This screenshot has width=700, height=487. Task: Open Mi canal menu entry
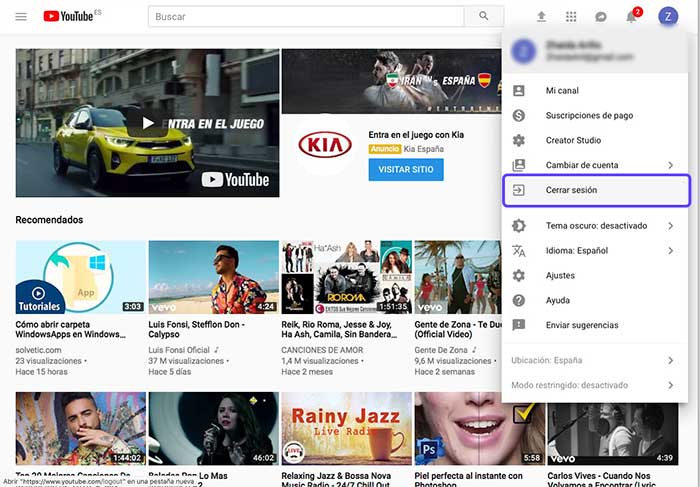595,91
